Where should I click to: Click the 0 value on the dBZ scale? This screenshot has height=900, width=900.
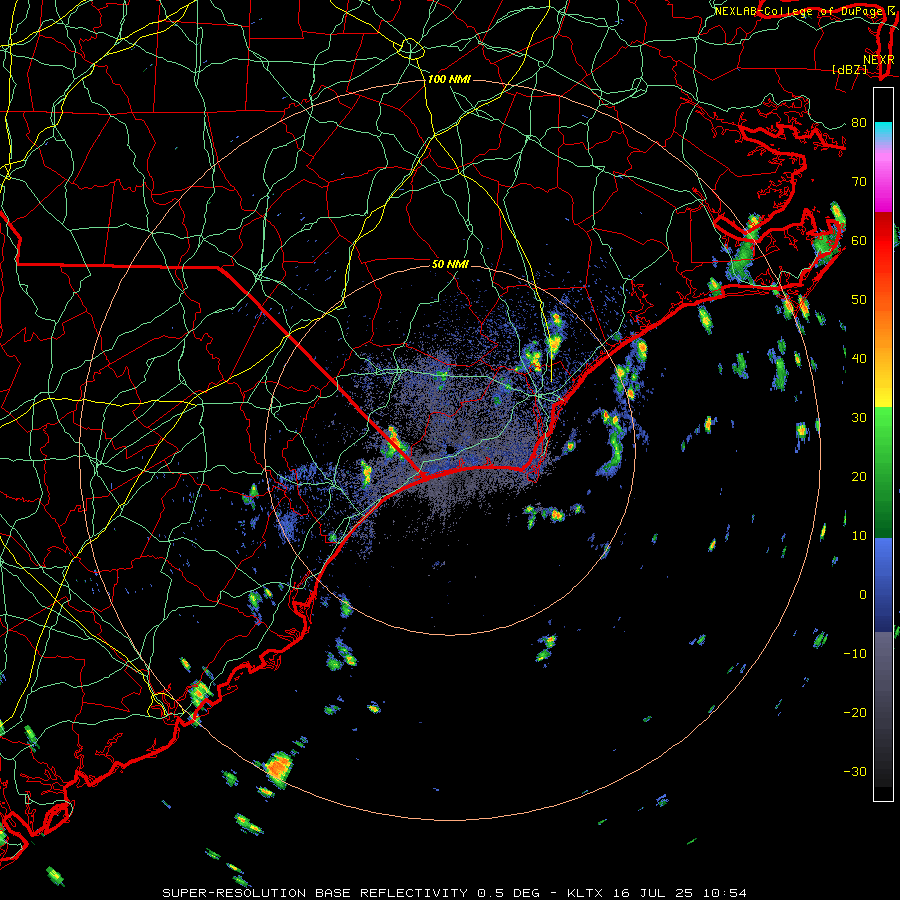pyautogui.click(x=863, y=595)
